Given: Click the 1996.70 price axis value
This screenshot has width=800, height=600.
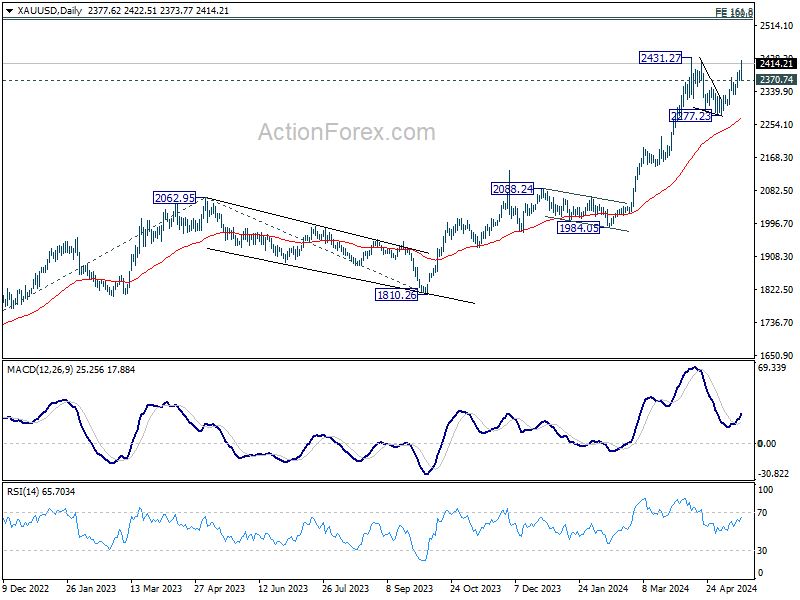Looking at the screenshot, I should [x=776, y=223].
